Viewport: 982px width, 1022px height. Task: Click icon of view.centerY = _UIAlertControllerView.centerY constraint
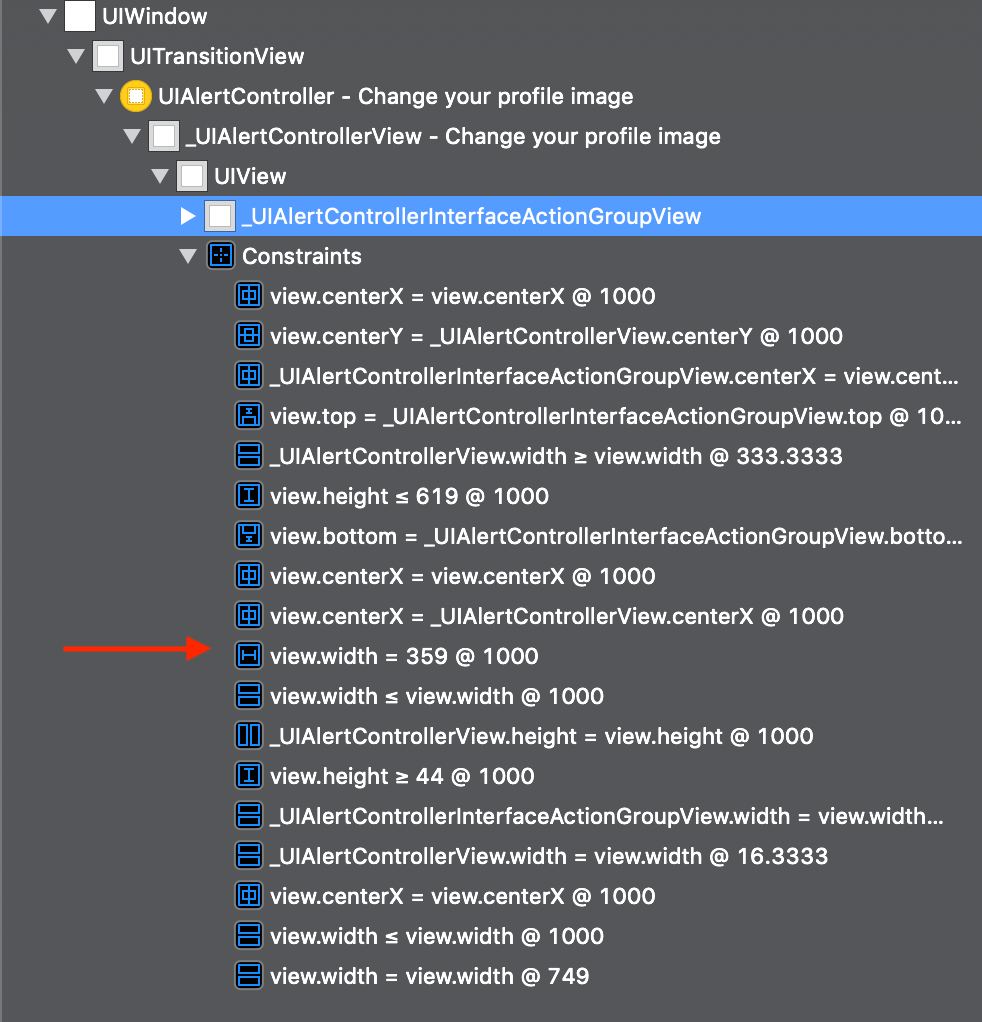coord(249,336)
